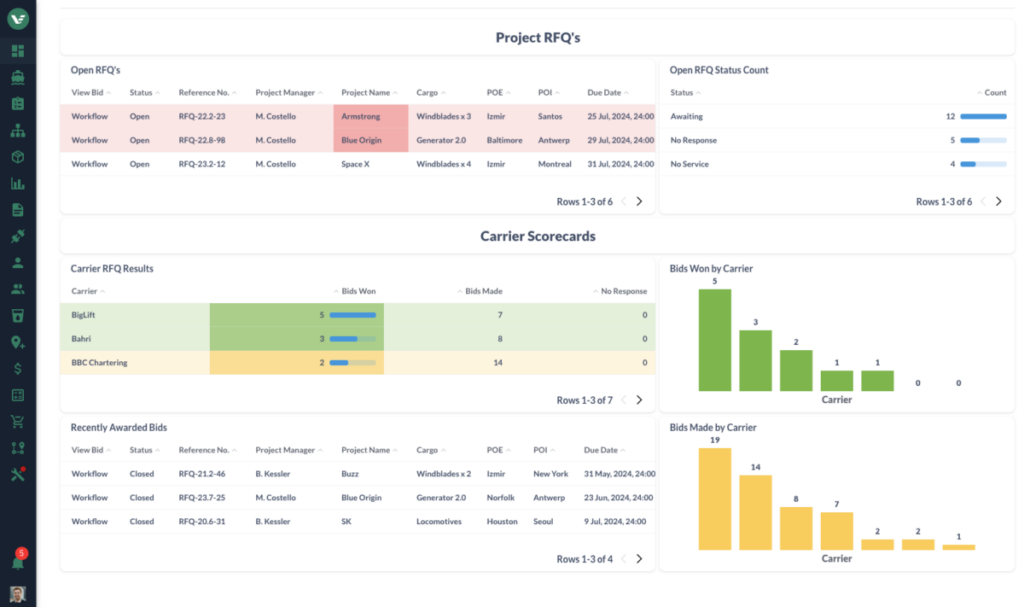This screenshot has height=607, width=1024.
Task: Click the calculator icon in the sidebar
Action: 18,396
